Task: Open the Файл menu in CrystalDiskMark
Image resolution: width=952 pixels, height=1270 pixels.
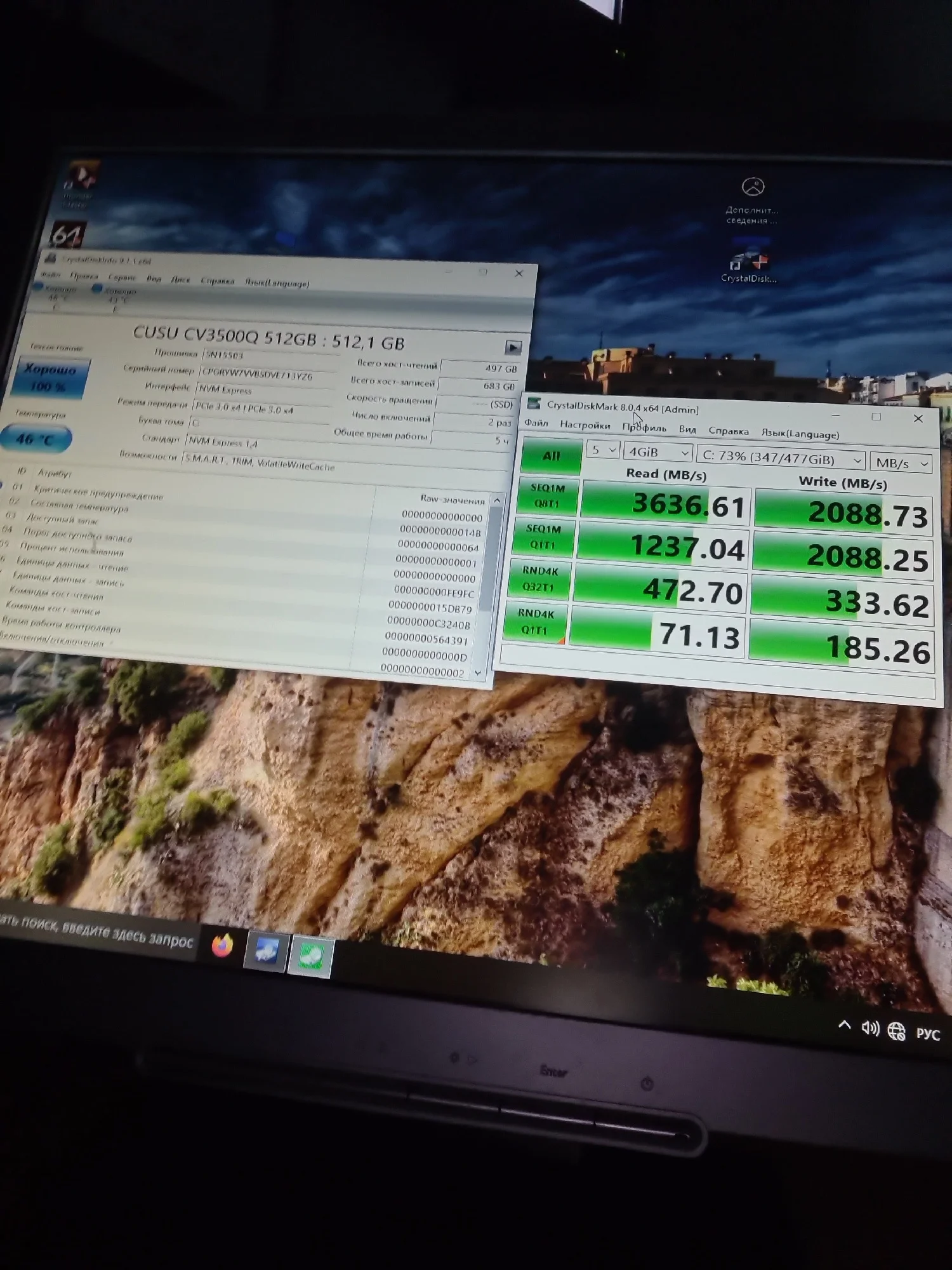Action: coord(536,423)
